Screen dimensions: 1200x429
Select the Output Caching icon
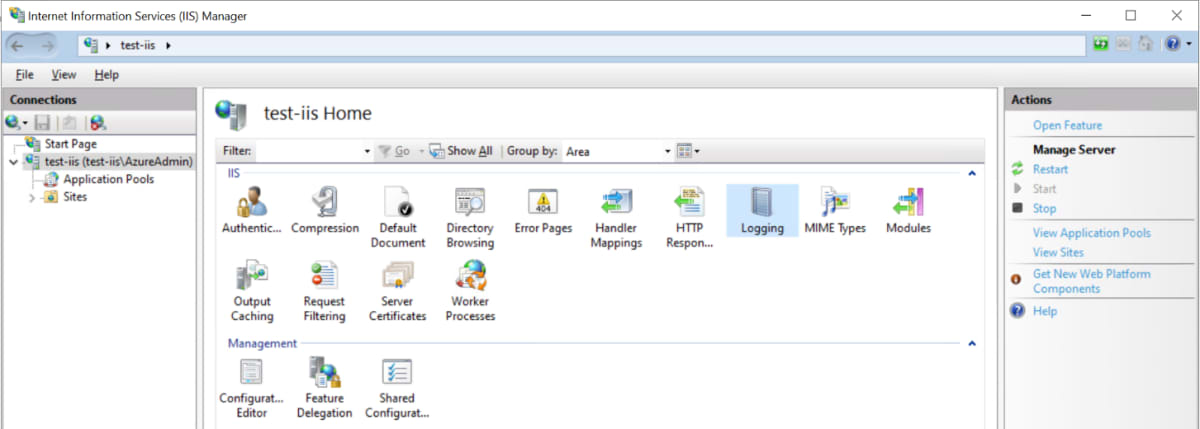252,291
